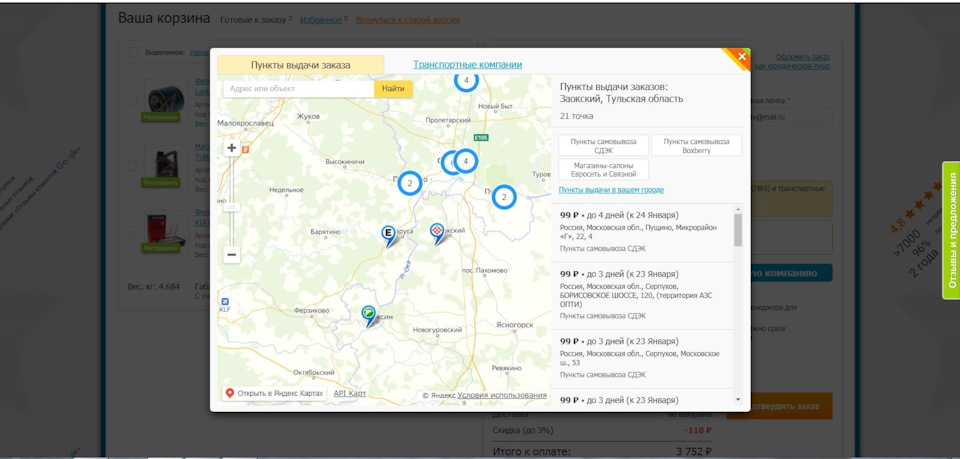
Task: Click the list scrollbar down arrow
Action: click(x=738, y=399)
